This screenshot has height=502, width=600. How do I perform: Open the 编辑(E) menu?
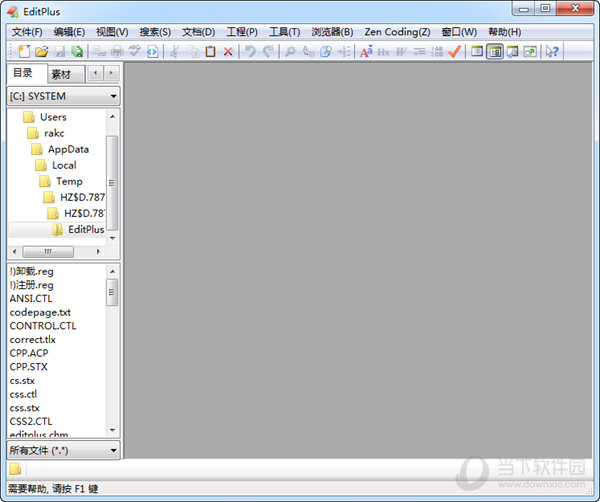(x=69, y=32)
